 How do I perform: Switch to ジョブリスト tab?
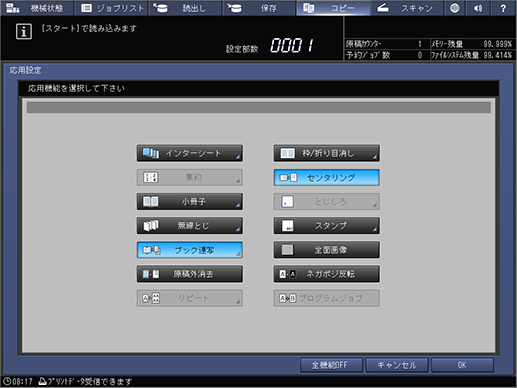pos(111,8)
